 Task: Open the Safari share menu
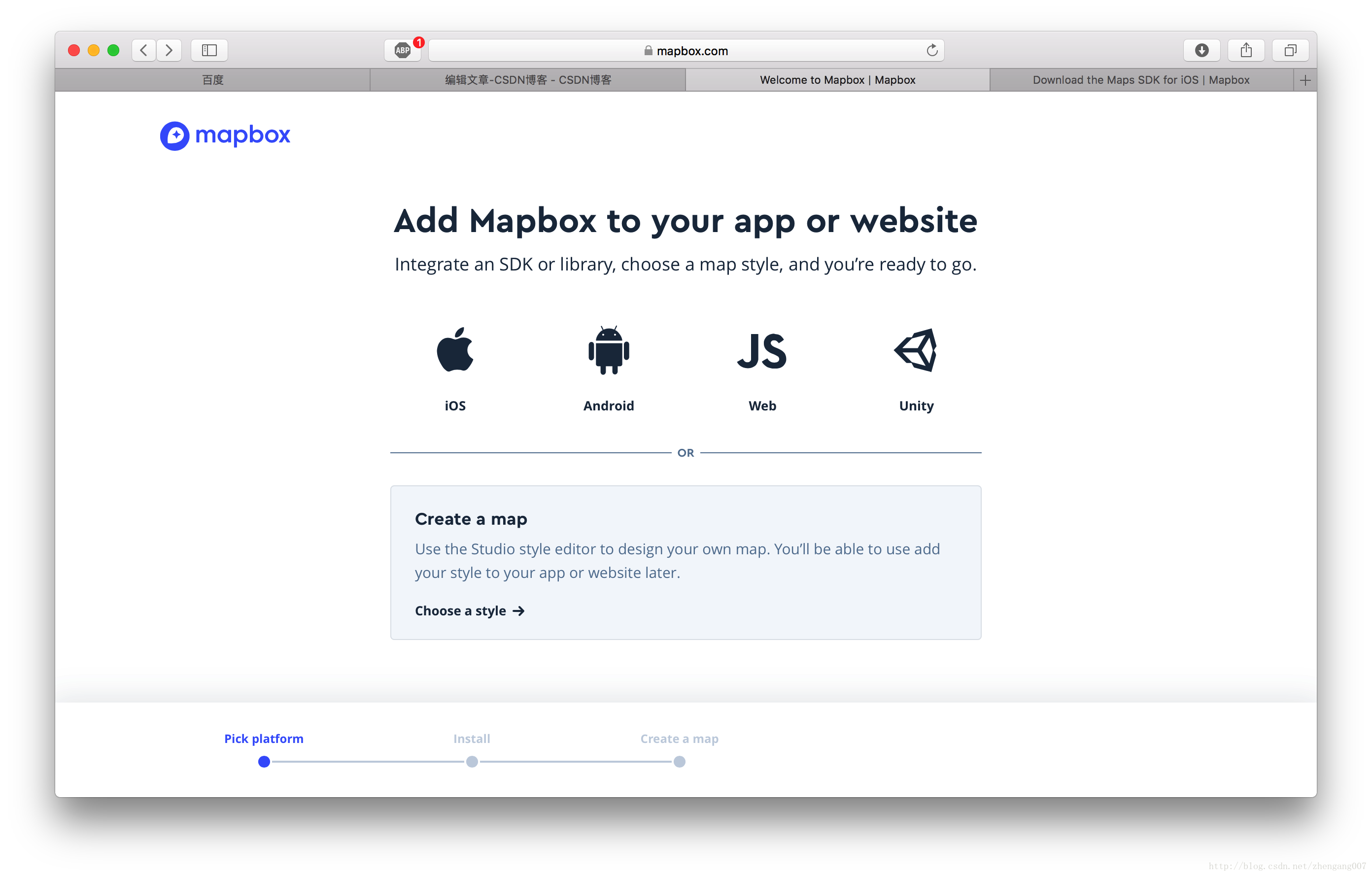1246,50
